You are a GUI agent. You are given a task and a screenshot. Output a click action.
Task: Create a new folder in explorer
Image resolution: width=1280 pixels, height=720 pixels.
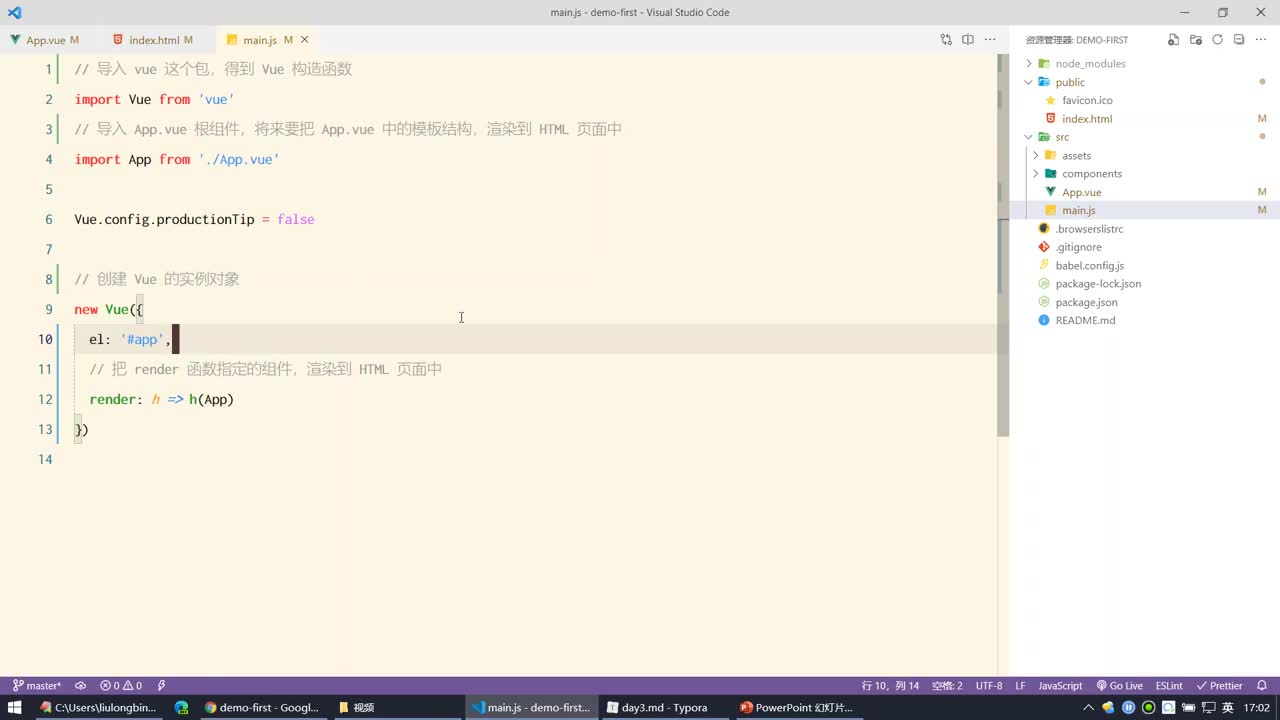tap(1196, 40)
